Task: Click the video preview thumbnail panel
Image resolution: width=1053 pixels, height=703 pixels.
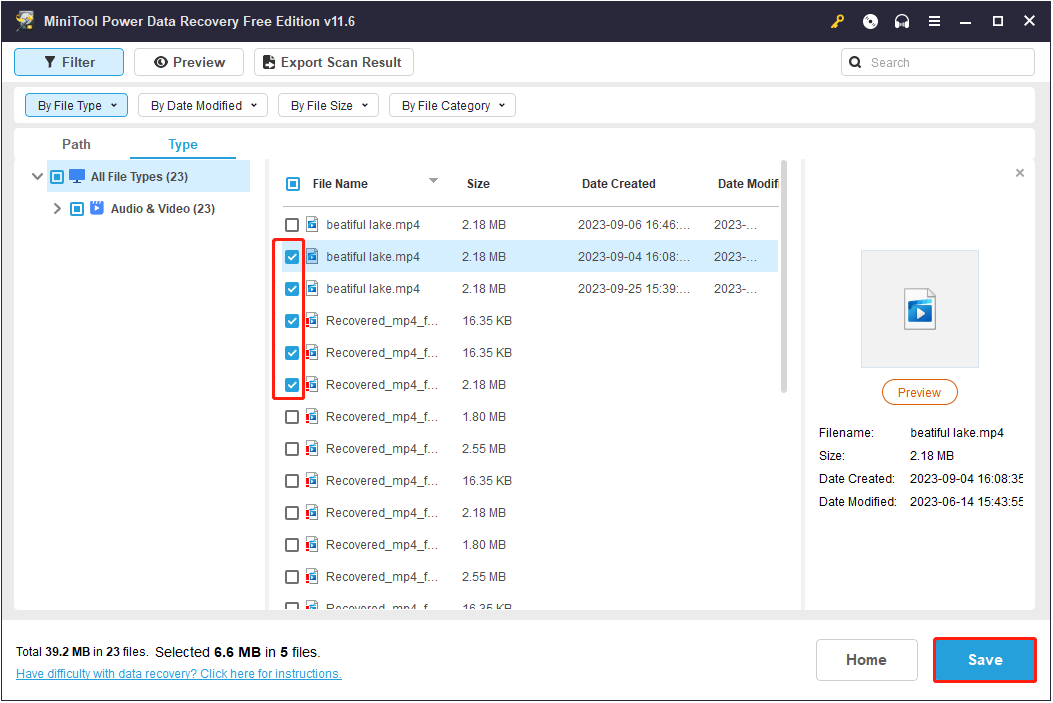Action: click(919, 309)
